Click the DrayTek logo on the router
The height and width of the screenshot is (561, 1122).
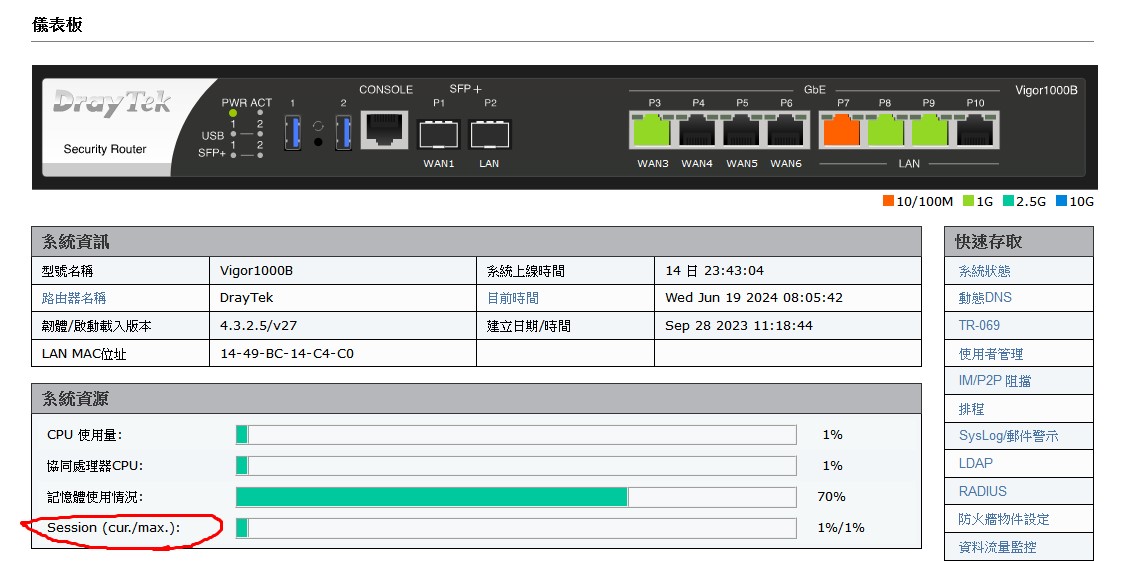click(112, 103)
